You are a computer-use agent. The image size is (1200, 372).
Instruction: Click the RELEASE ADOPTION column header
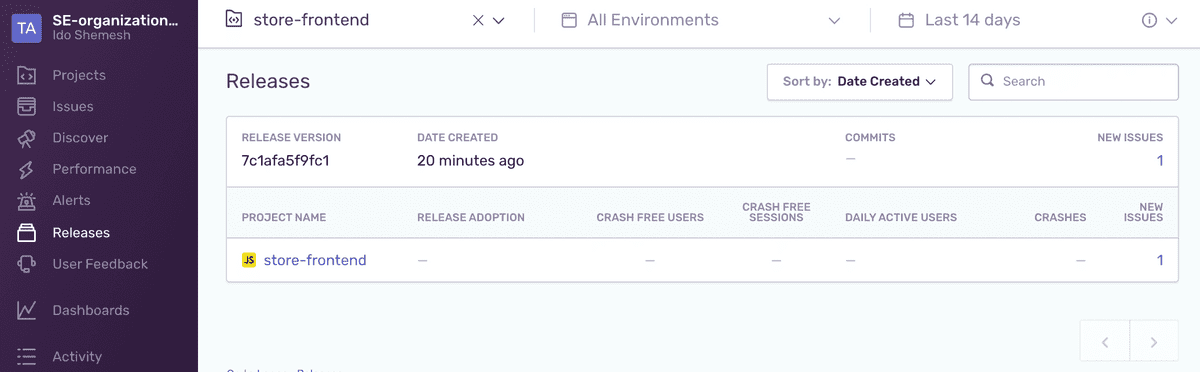tap(471, 217)
